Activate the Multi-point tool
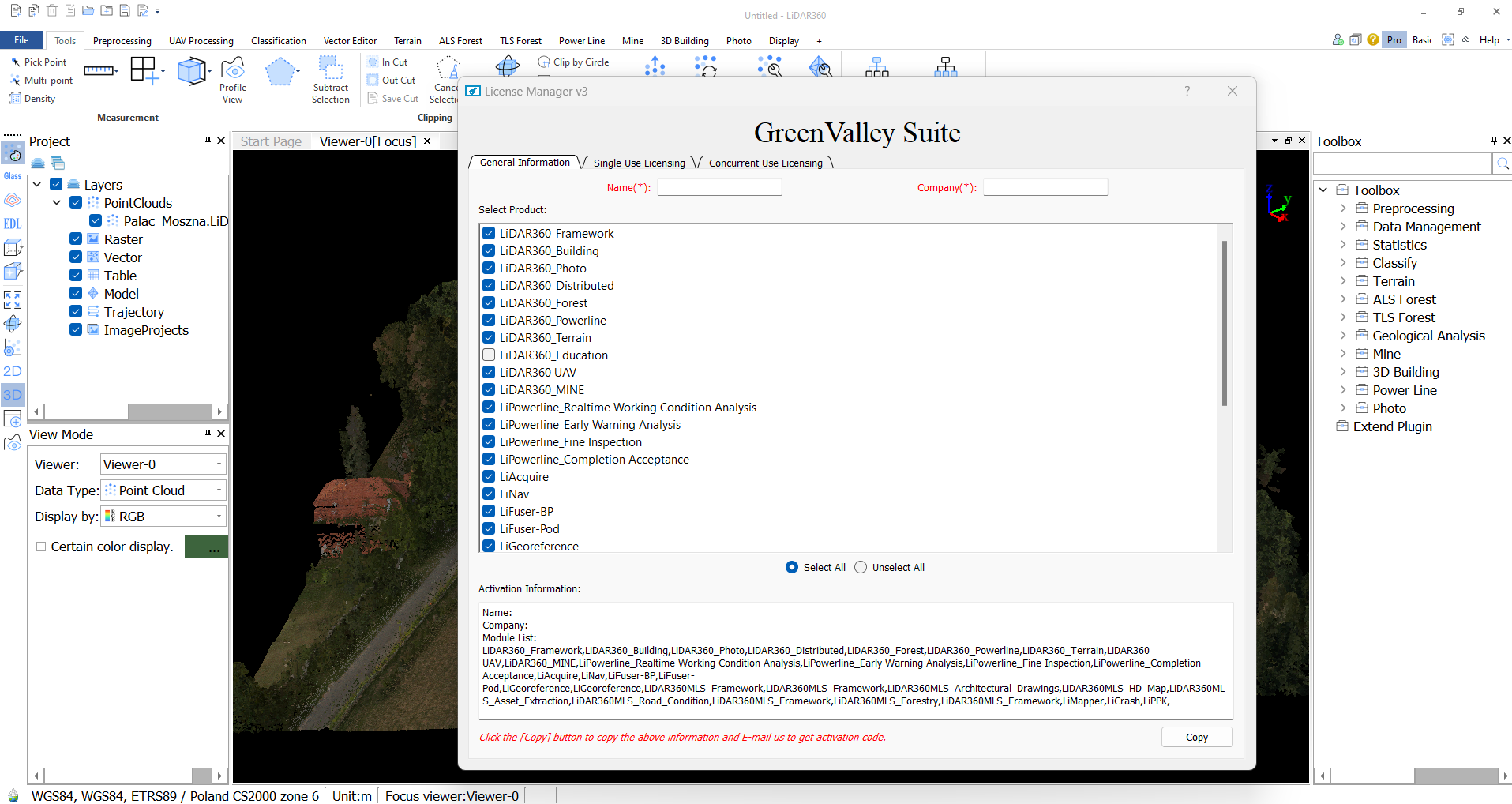This screenshot has width=1512, height=804. coord(41,80)
